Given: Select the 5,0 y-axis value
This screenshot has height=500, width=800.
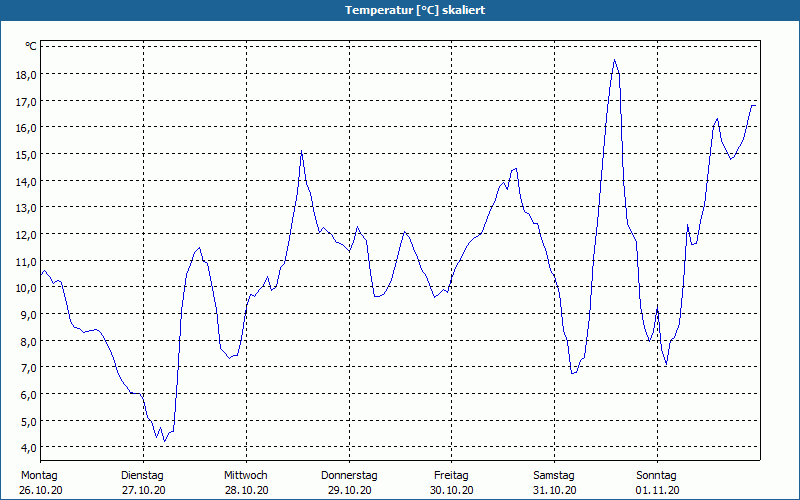Looking at the screenshot, I should click(x=29, y=421).
